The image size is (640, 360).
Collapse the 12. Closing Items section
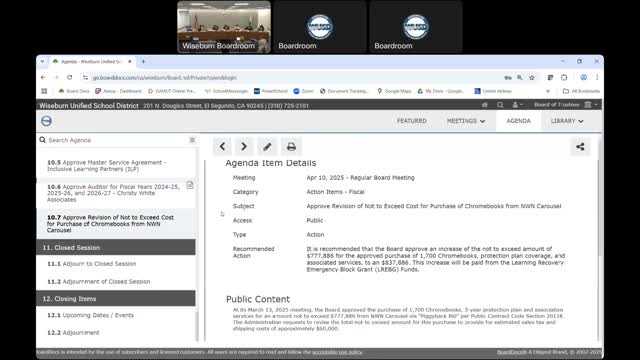(x=116, y=299)
